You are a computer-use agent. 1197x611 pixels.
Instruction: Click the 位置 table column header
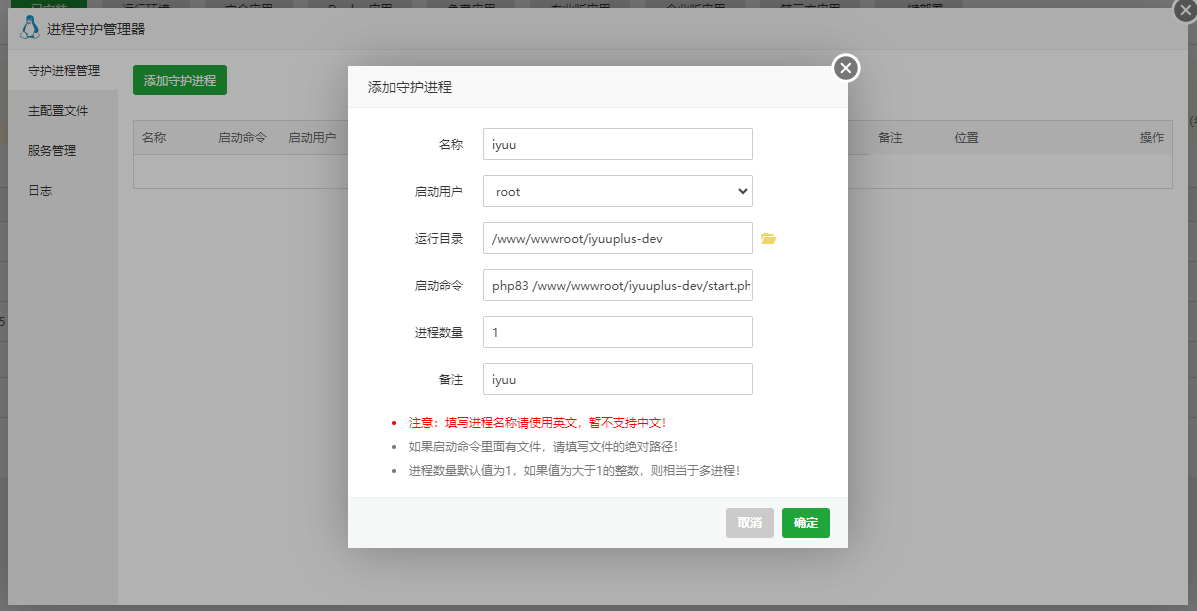point(966,137)
